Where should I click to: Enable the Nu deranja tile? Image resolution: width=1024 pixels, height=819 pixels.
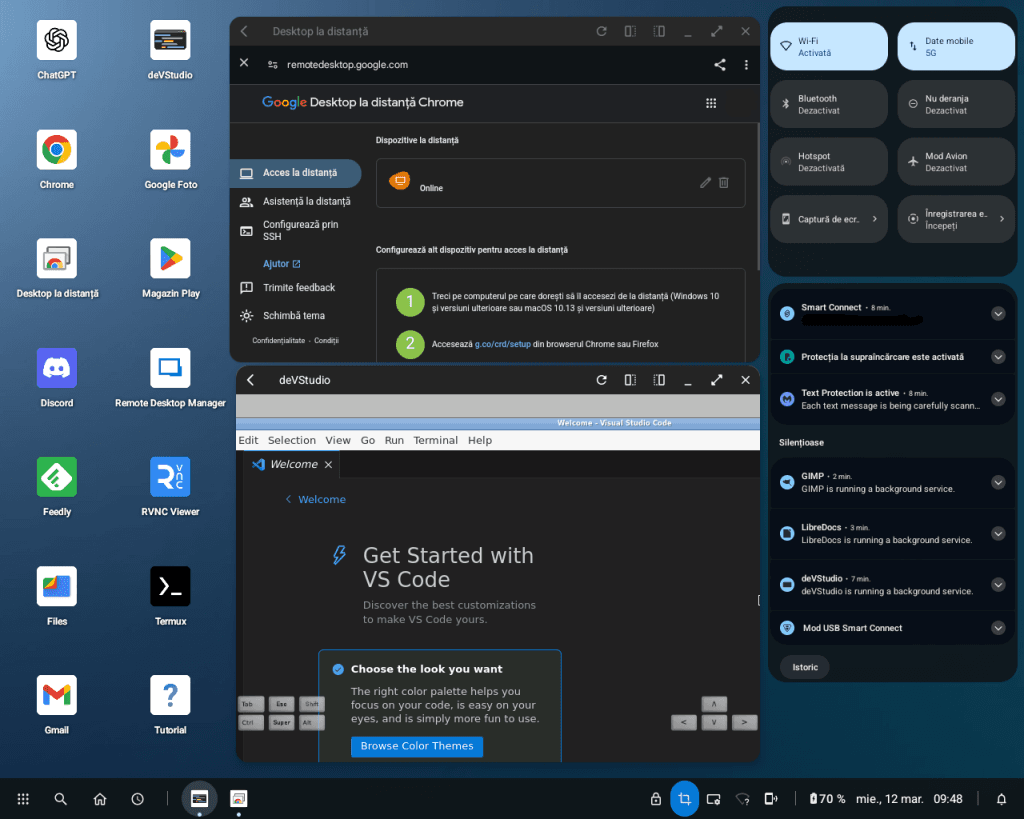(x=956, y=104)
